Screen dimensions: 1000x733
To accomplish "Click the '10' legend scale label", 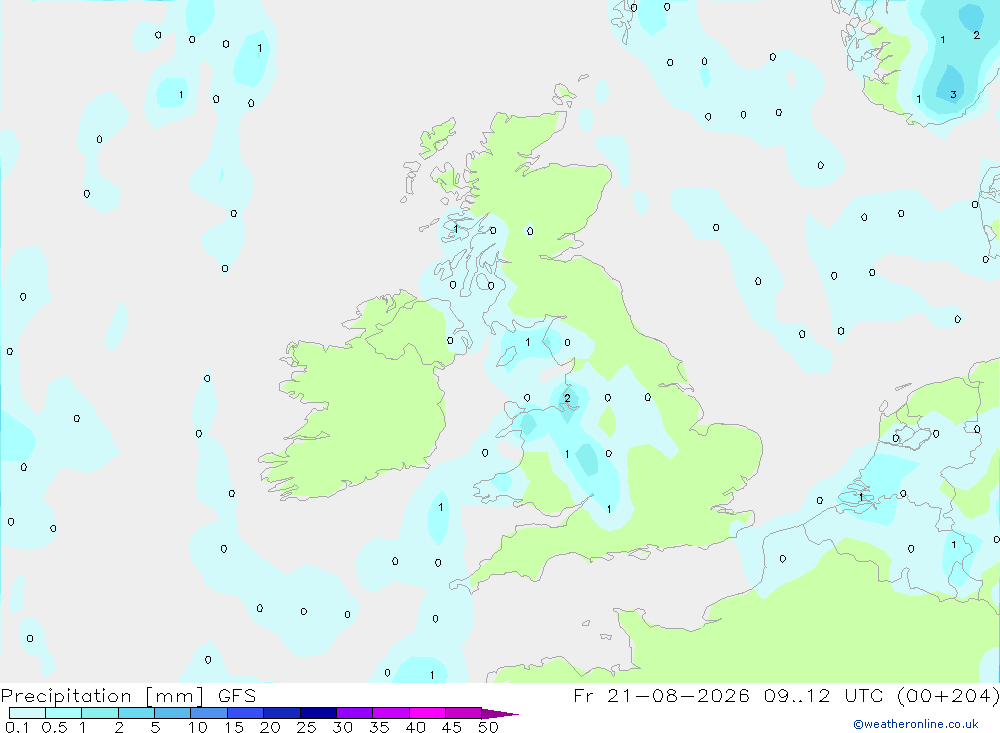I will [x=198, y=727].
